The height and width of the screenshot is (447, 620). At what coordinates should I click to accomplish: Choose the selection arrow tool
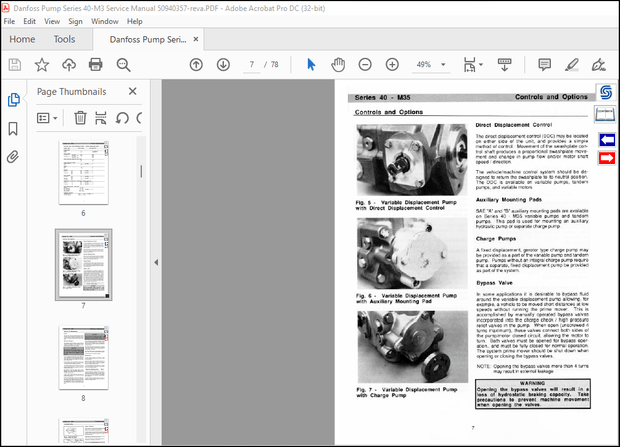[x=311, y=64]
